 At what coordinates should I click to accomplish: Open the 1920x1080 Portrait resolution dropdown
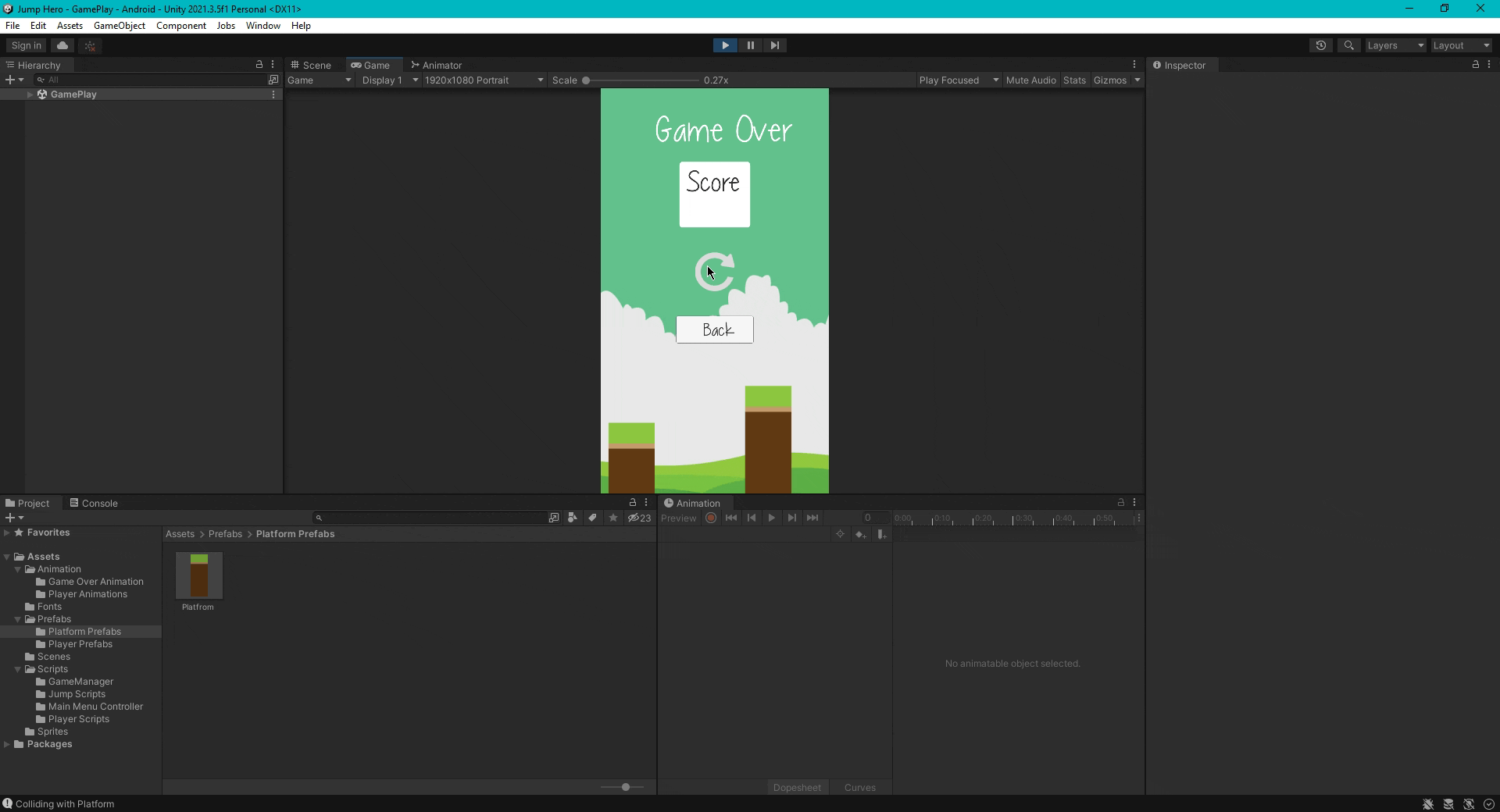tap(484, 80)
